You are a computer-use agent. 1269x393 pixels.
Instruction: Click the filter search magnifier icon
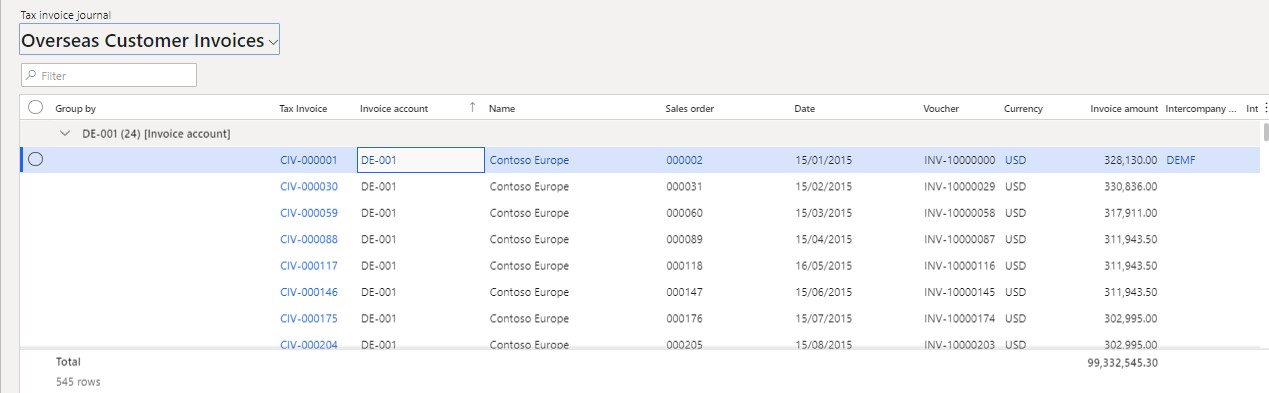pos(32,75)
